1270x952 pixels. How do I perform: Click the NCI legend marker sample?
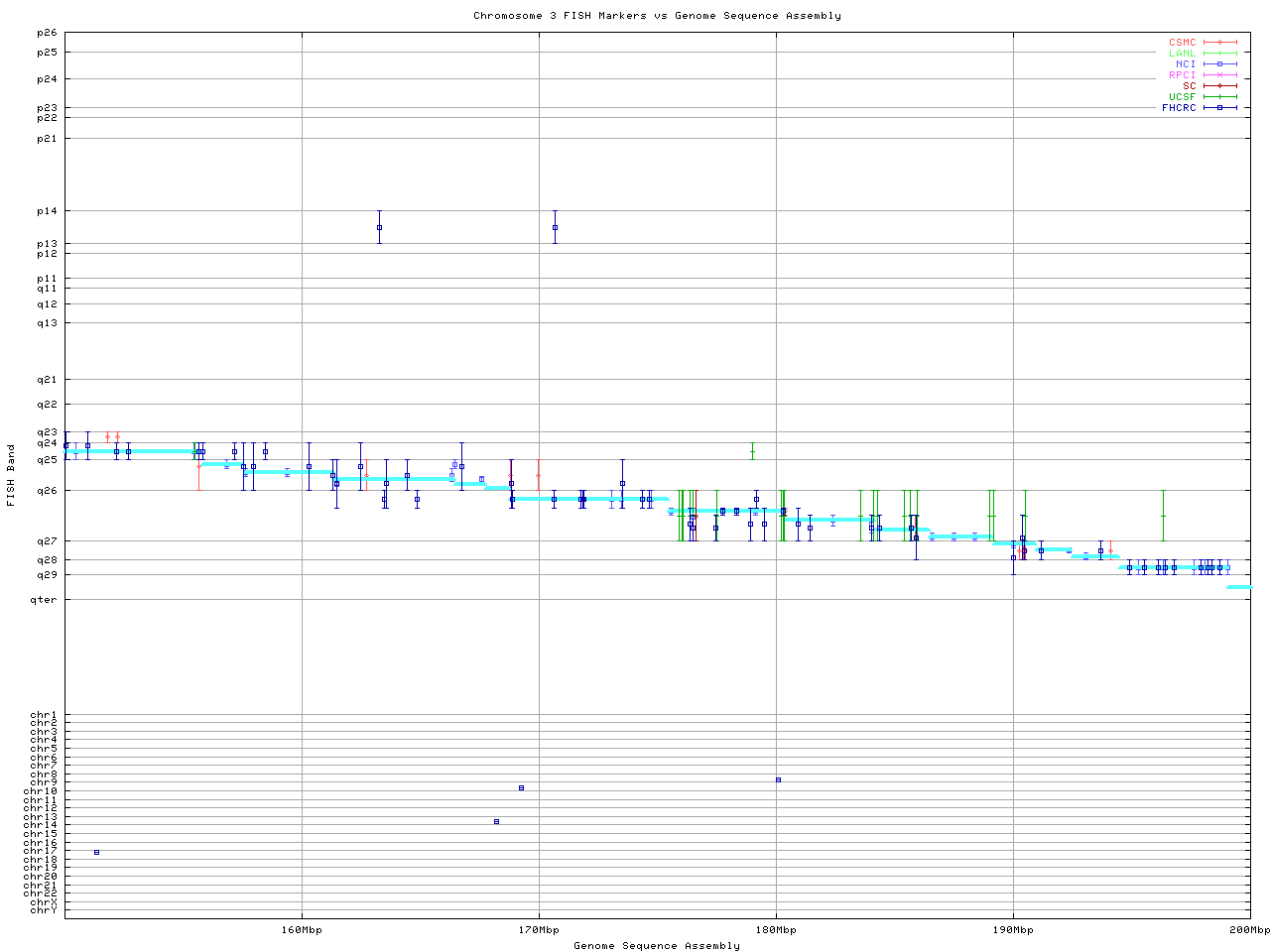click(1219, 64)
